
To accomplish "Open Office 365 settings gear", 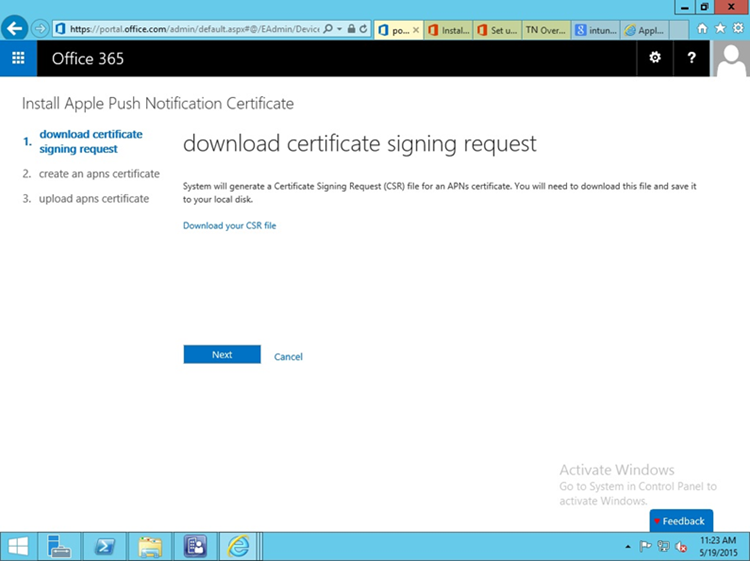I will (655, 58).
